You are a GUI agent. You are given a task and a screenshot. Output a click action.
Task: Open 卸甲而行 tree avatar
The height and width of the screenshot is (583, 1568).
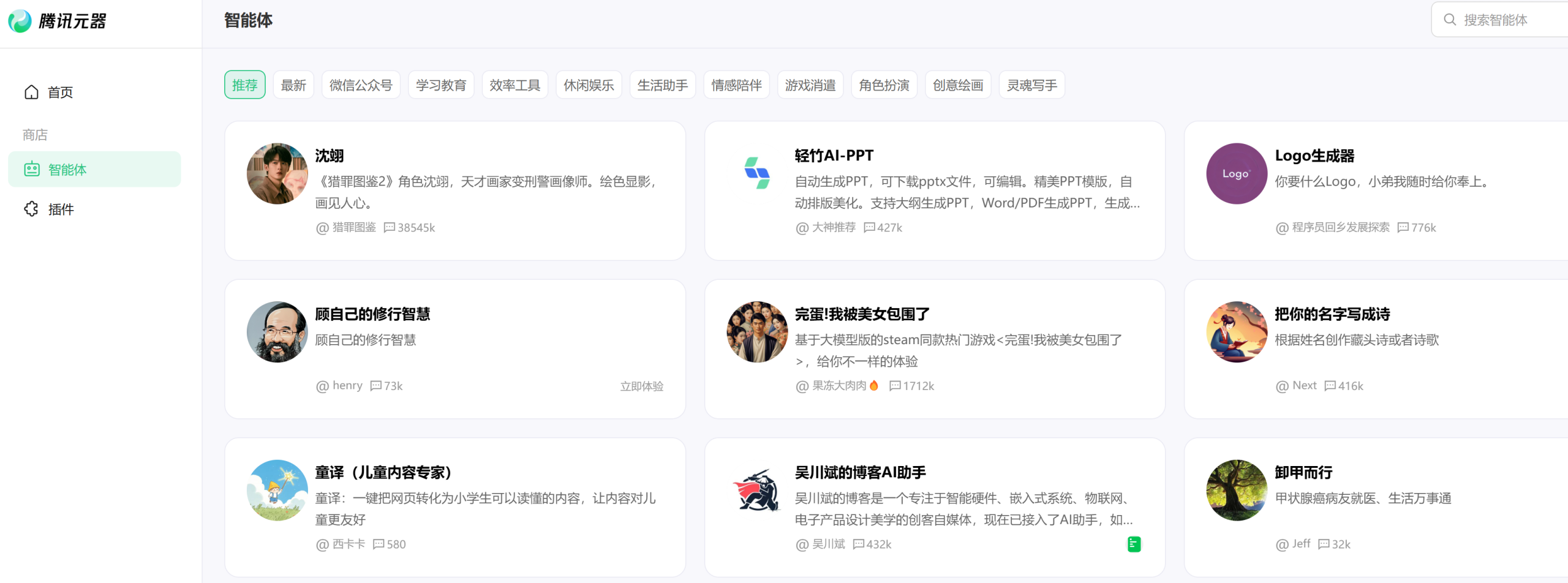coord(1236,490)
